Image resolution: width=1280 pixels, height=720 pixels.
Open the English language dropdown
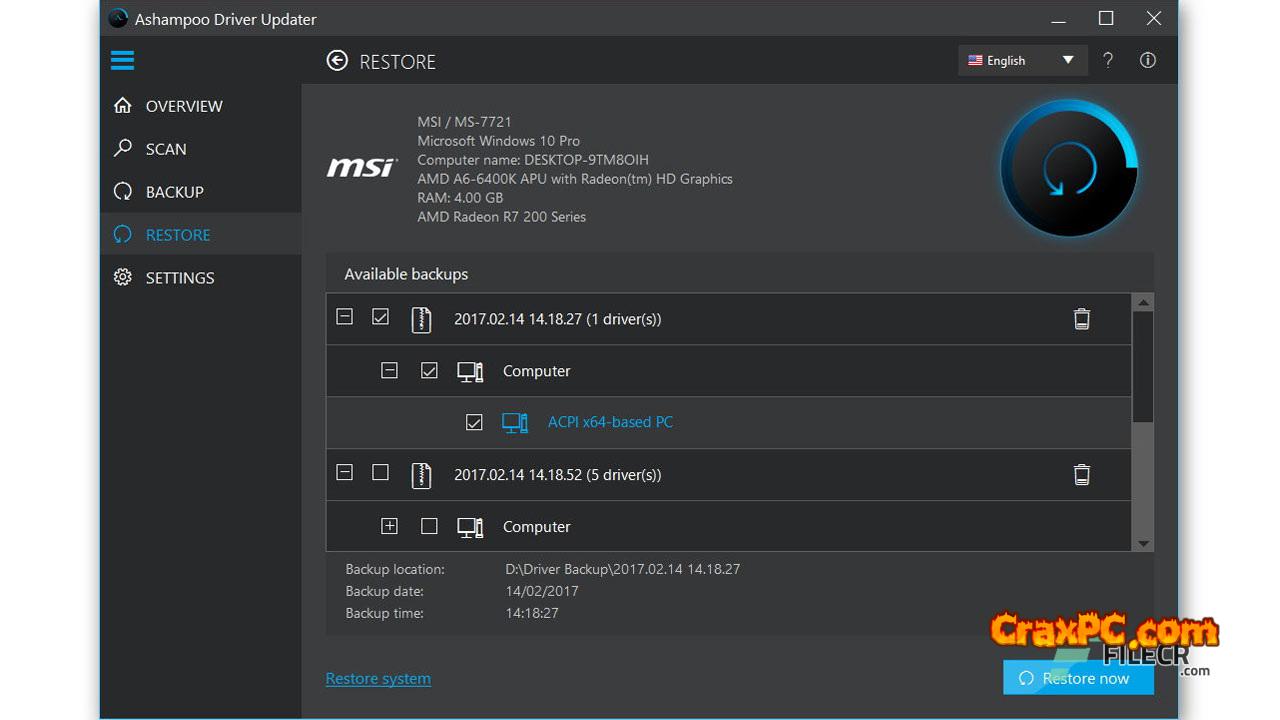pos(1020,60)
